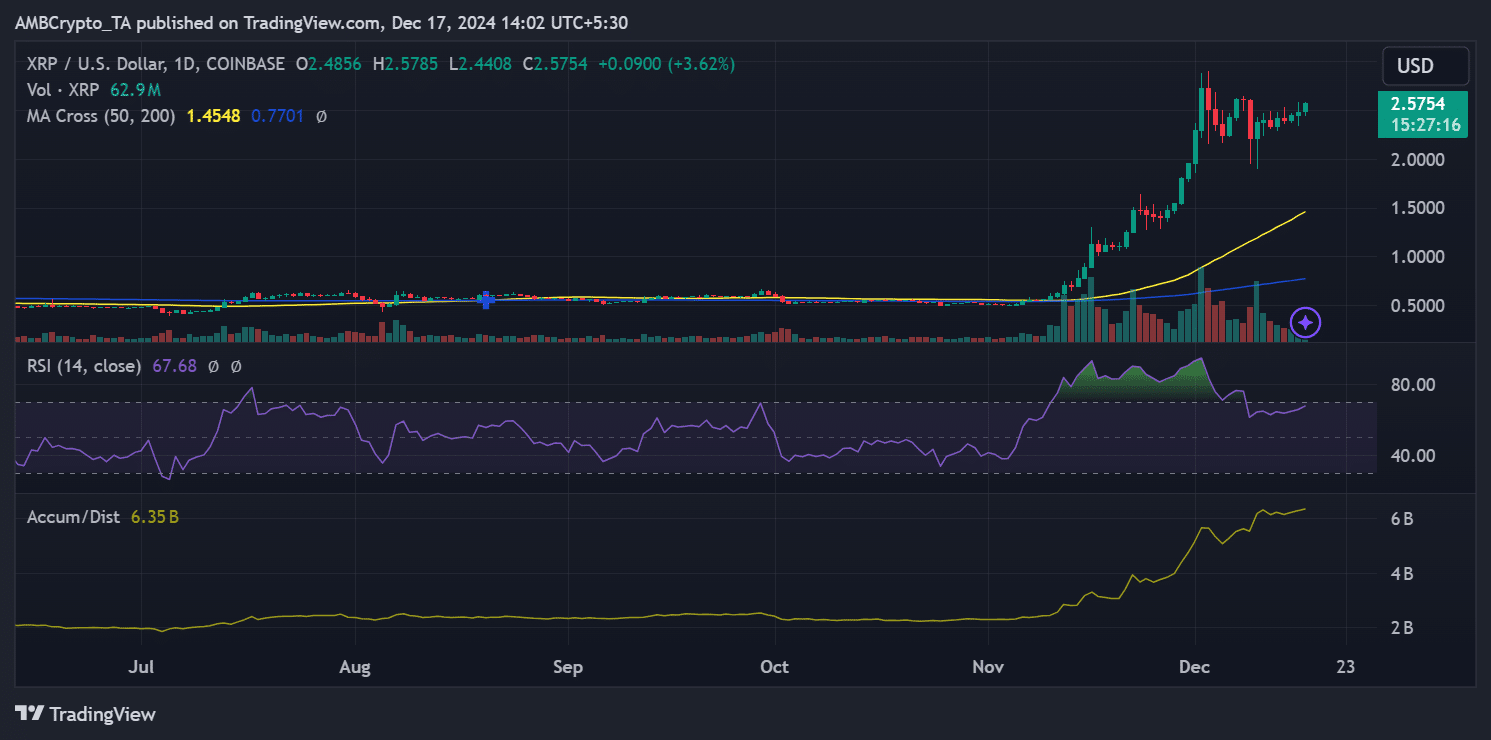The height and width of the screenshot is (740, 1491).
Task: Click the Dec label on time axis
Action: click(1196, 666)
